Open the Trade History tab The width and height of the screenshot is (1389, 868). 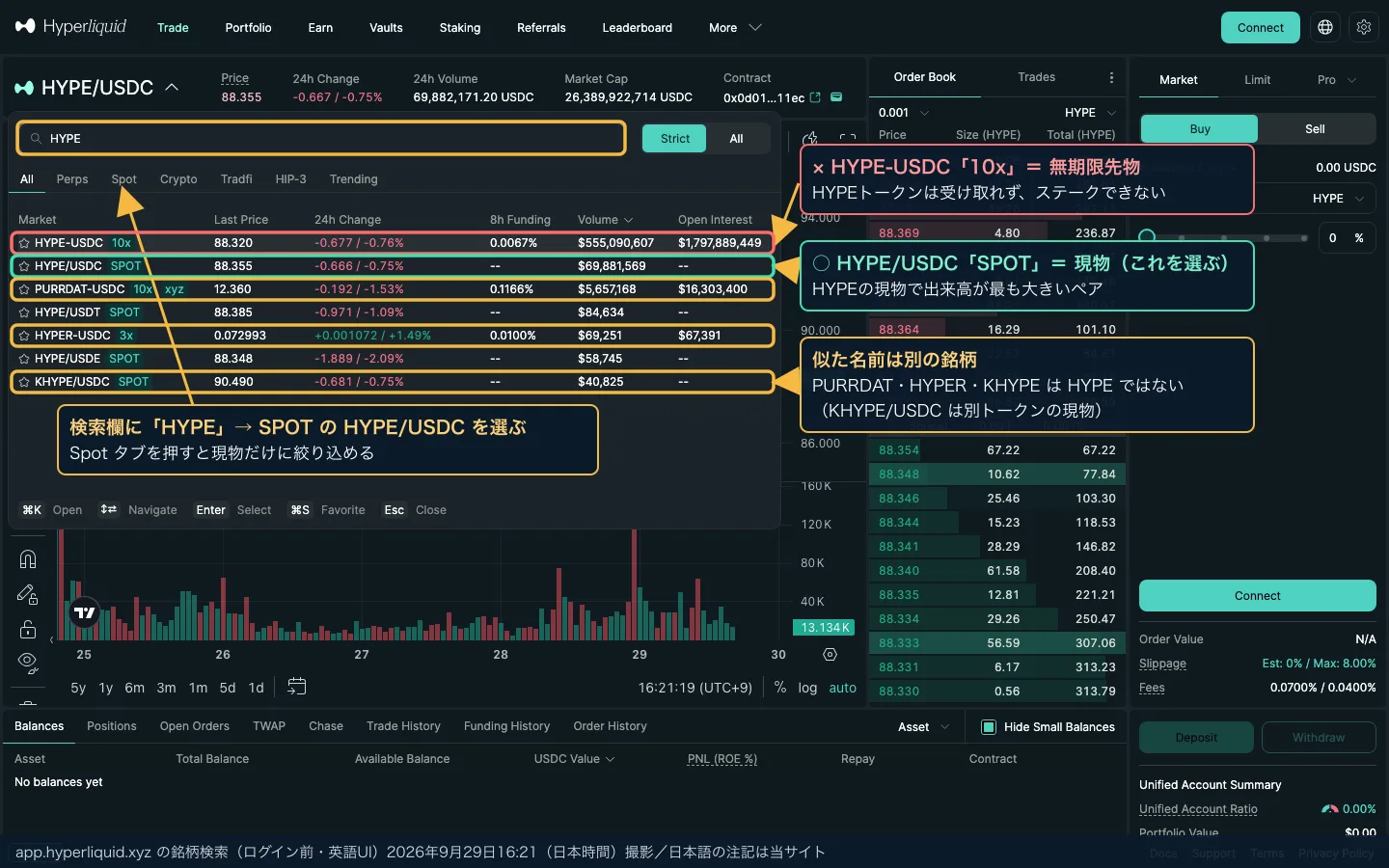point(403,726)
